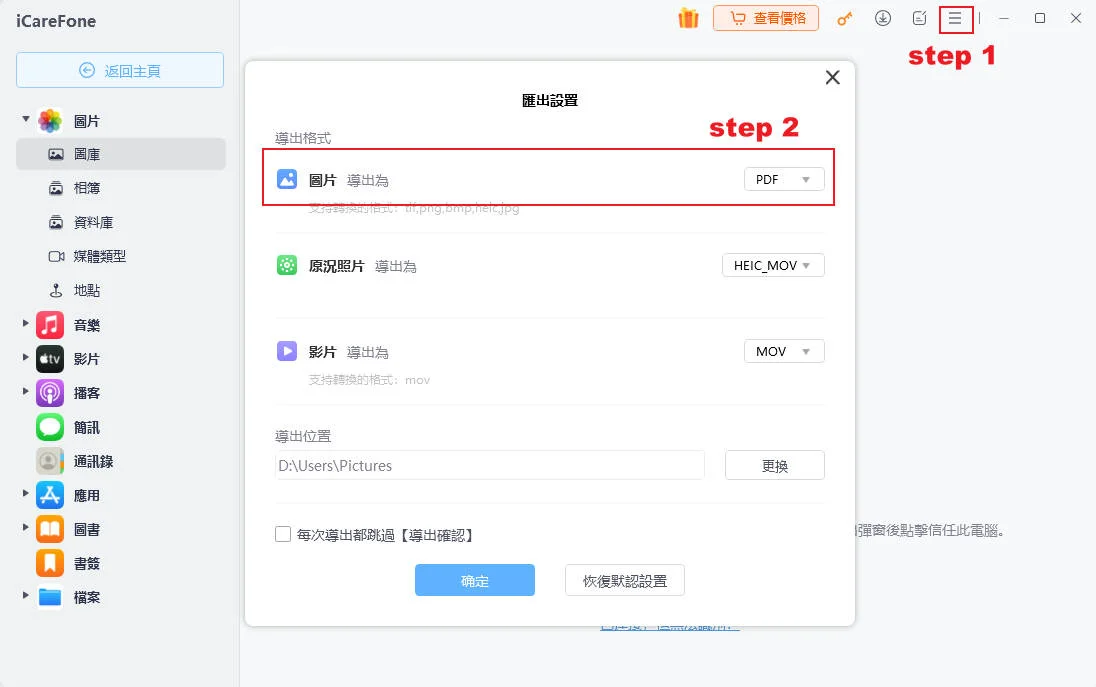Screen dimensions: 1096x687
Task: Close the 匯出設置 dialog
Action: [832, 78]
